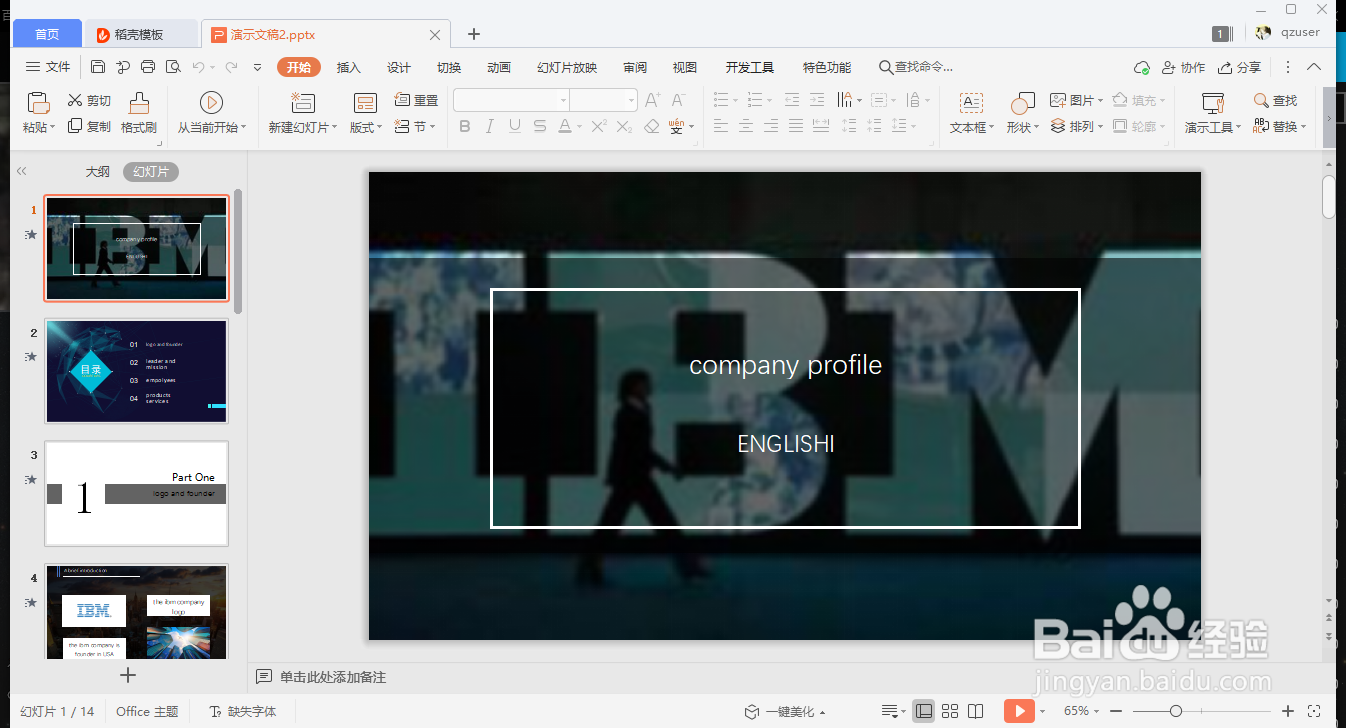The image size is (1346, 728).
Task: Toggle Bold formatting
Action: click(x=464, y=126)
